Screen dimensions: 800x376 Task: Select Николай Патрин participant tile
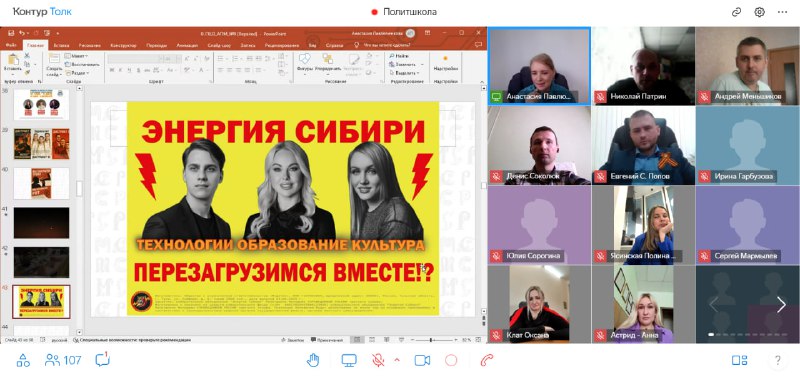tap(643, 66)
